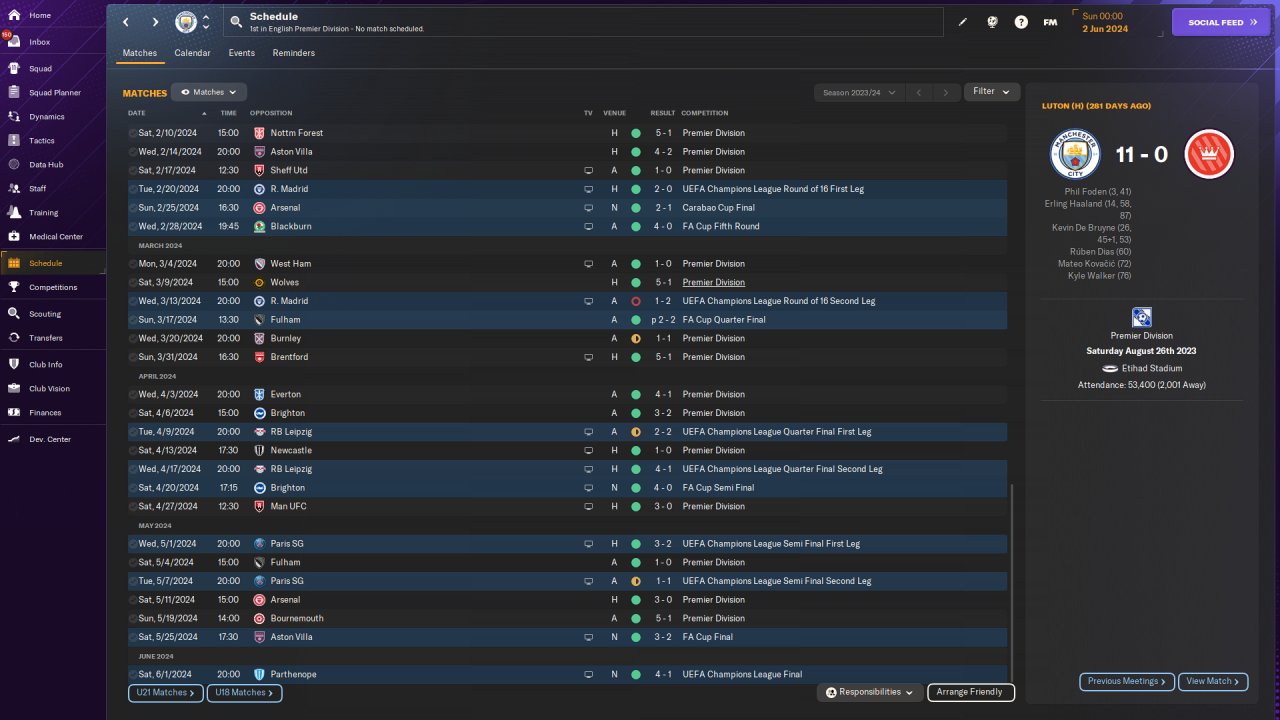
Task: Sort matches by the Date column header
Action: click(x=137, y=113)
